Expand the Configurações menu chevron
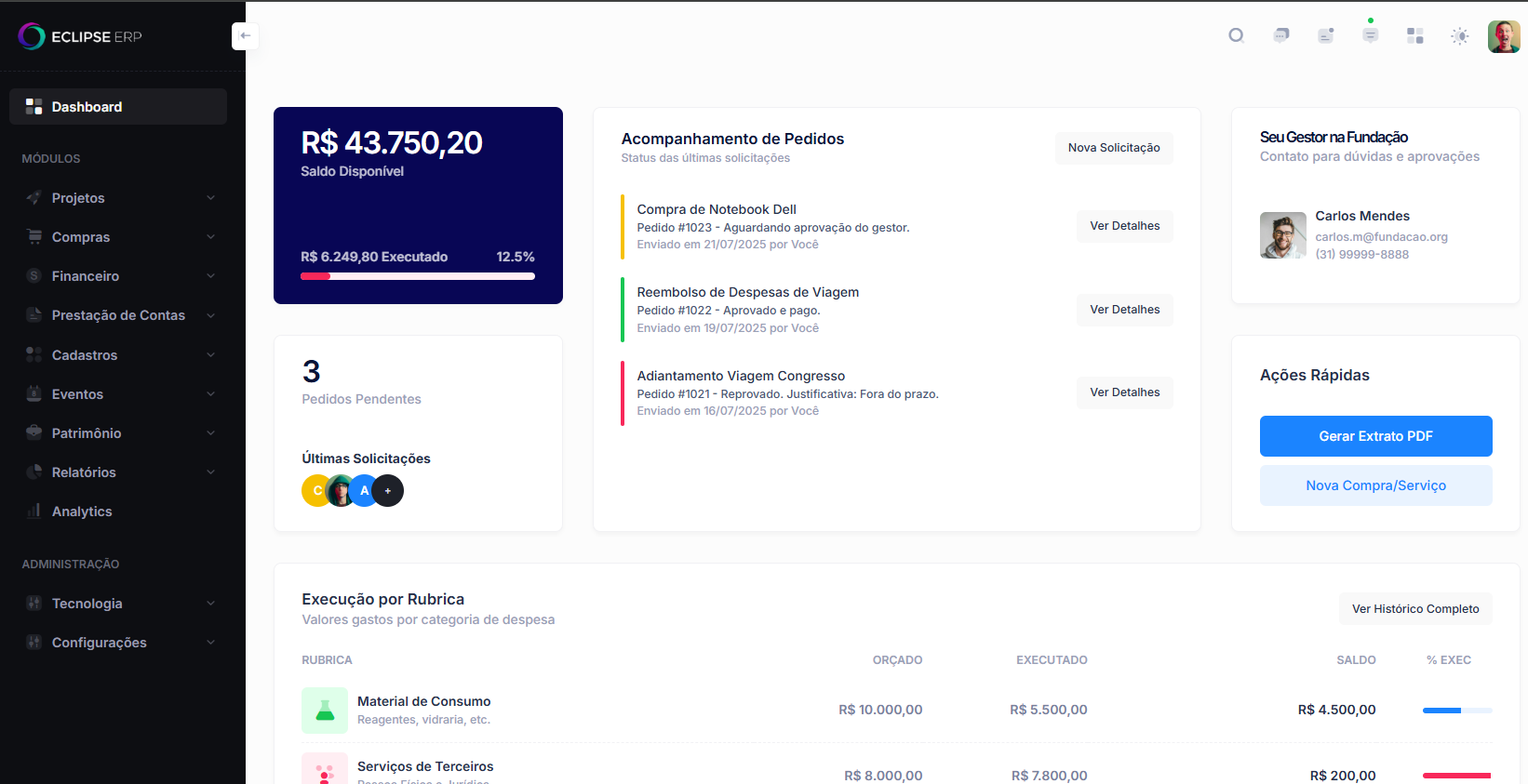 coord(210,643)
